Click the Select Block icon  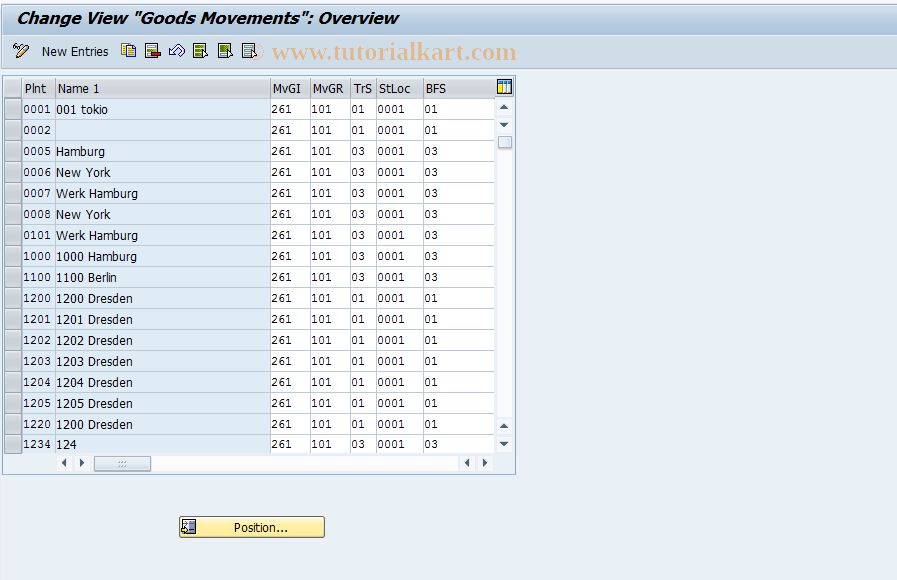tap(225, 51)
